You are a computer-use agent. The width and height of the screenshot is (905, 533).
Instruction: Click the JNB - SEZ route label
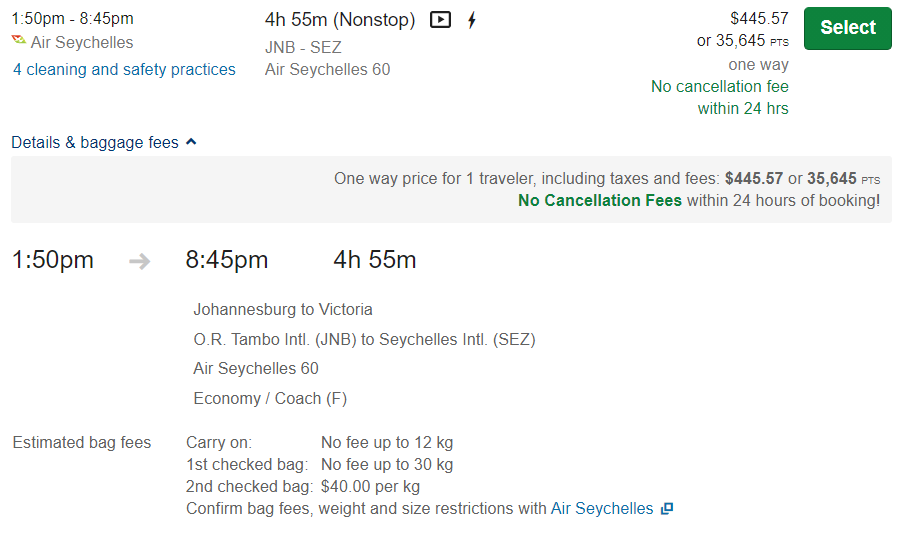(303, 47)
